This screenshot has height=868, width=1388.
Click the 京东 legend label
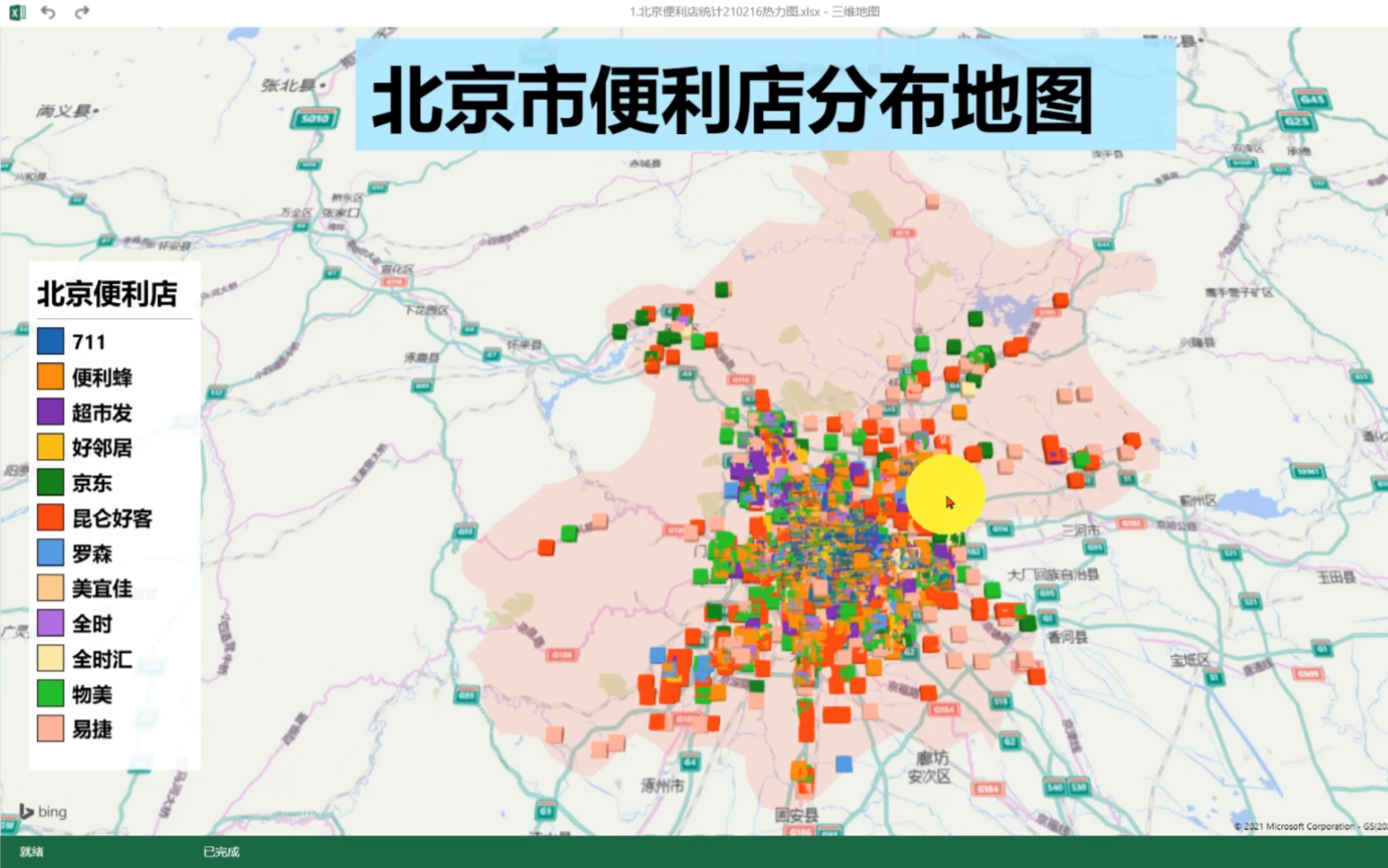click(x=93, y=483)
